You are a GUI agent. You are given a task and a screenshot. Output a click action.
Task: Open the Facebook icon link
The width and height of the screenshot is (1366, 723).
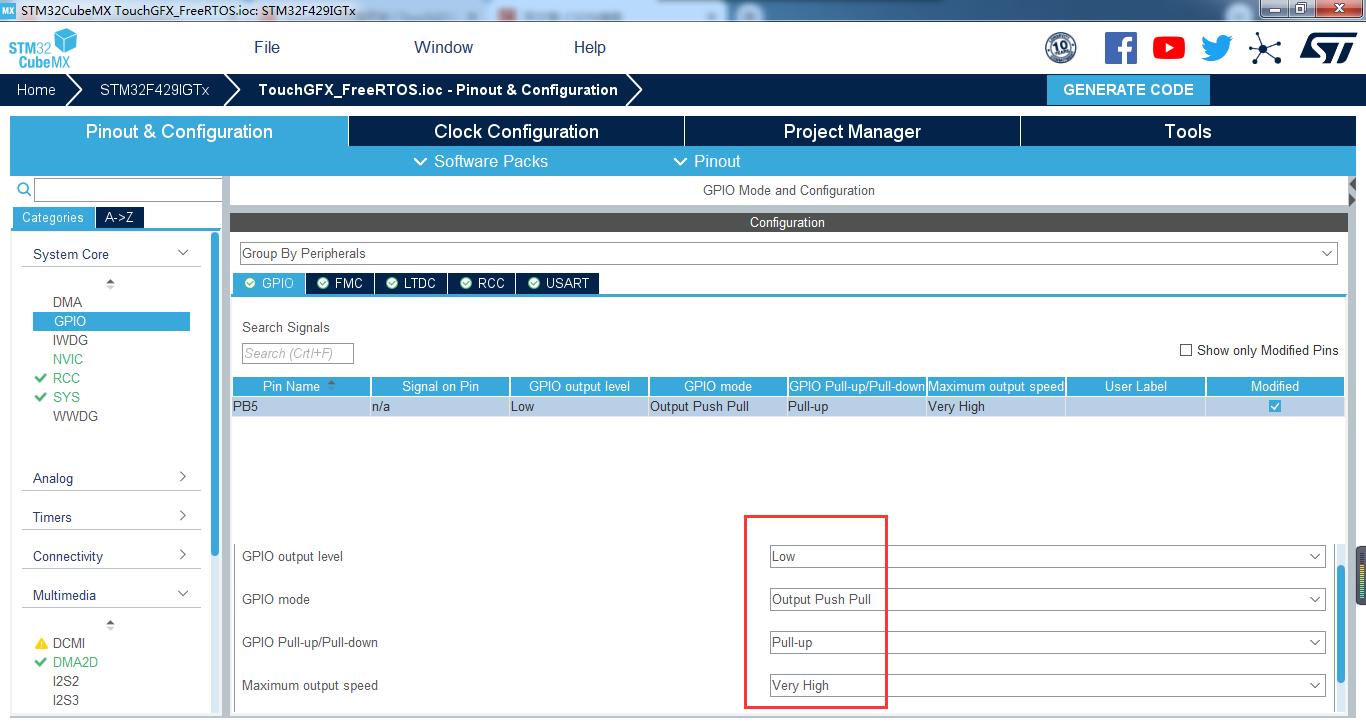tap(1120, 47)
